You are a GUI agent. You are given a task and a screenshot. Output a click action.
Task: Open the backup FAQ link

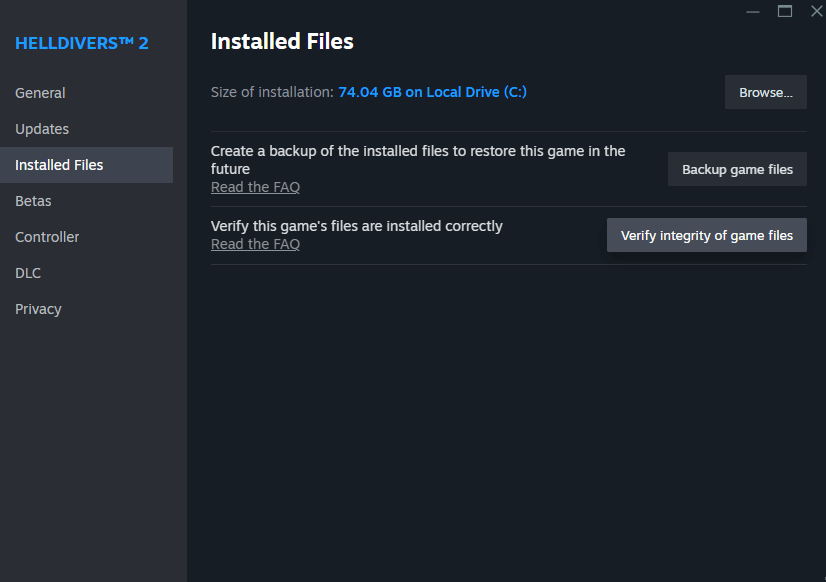click(255, 186)
